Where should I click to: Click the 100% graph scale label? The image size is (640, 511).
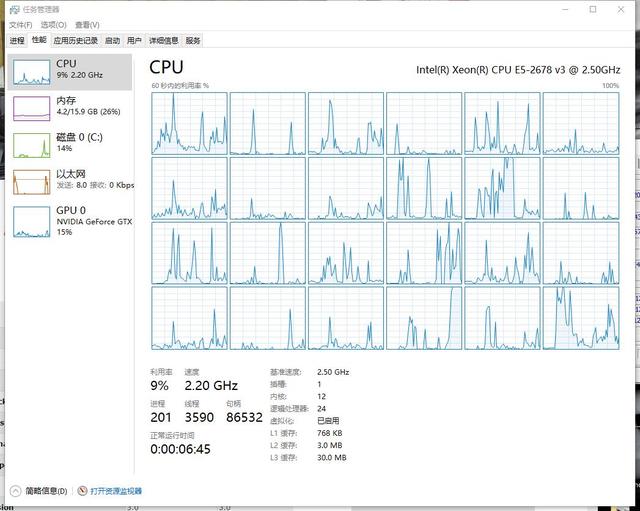tap(611, 86)
